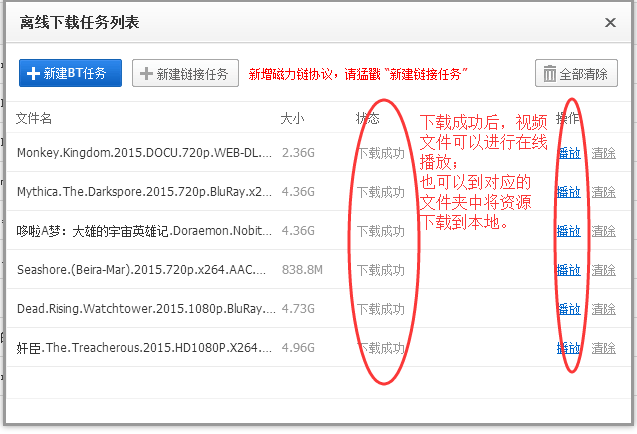Clear the Monkey.Kingdom.2015 task via 清除
The width and height of the screenshot is (637, 434).
[x=603, y=153]
